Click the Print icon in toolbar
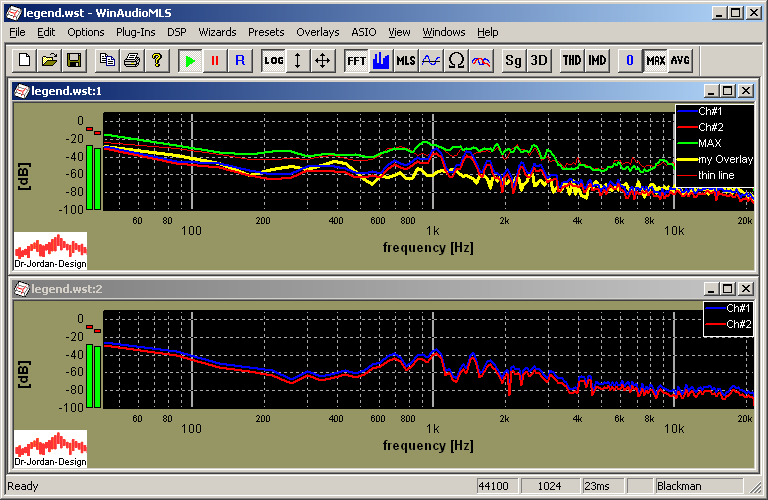This screenshot has width=768, height=500. (x=131, y=60)
